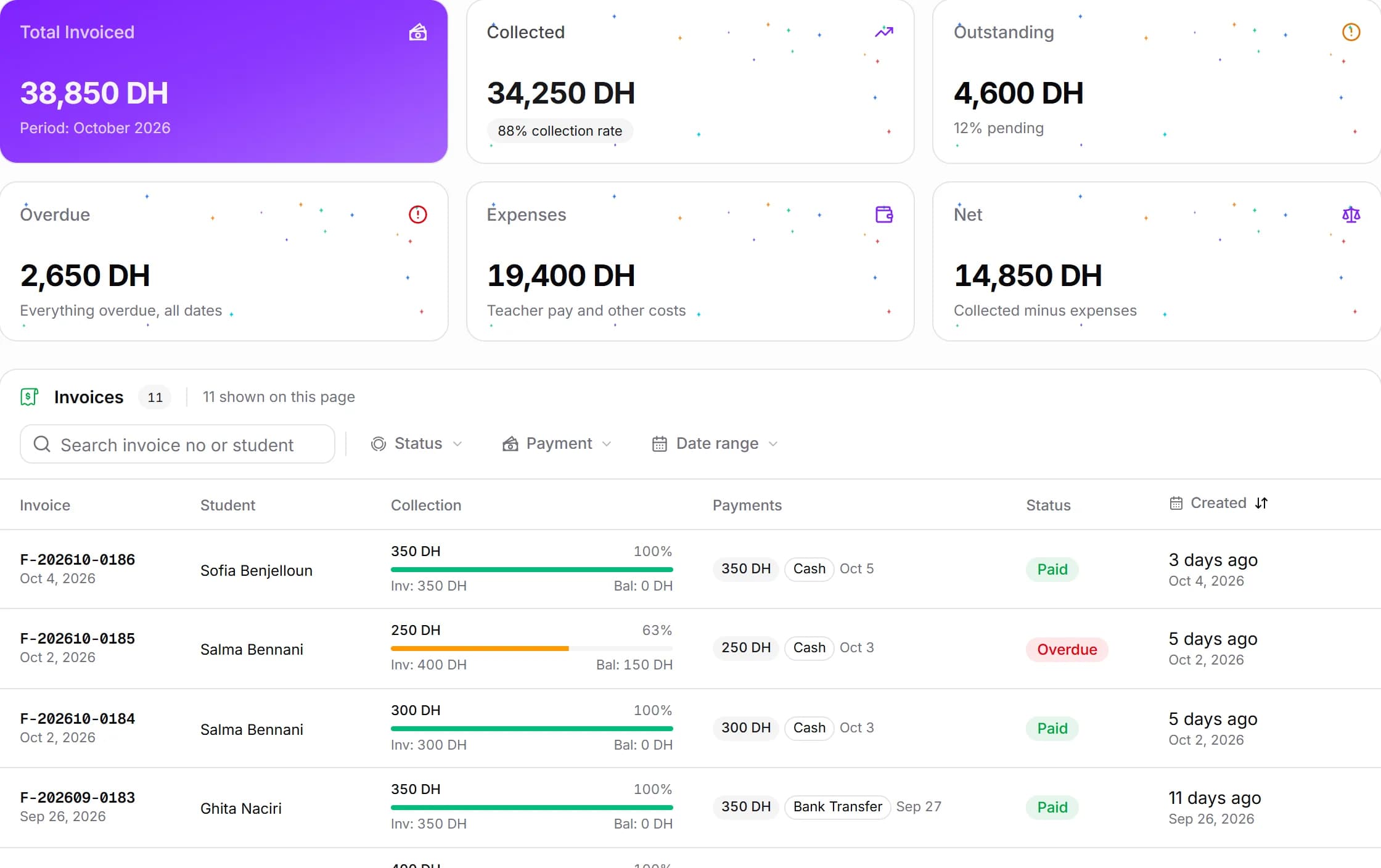Click student name Sofia Benjelloun
Image resolution: width=1381 pixels, height=868 pixels.
pyautogui.click(x=256, y=571)
